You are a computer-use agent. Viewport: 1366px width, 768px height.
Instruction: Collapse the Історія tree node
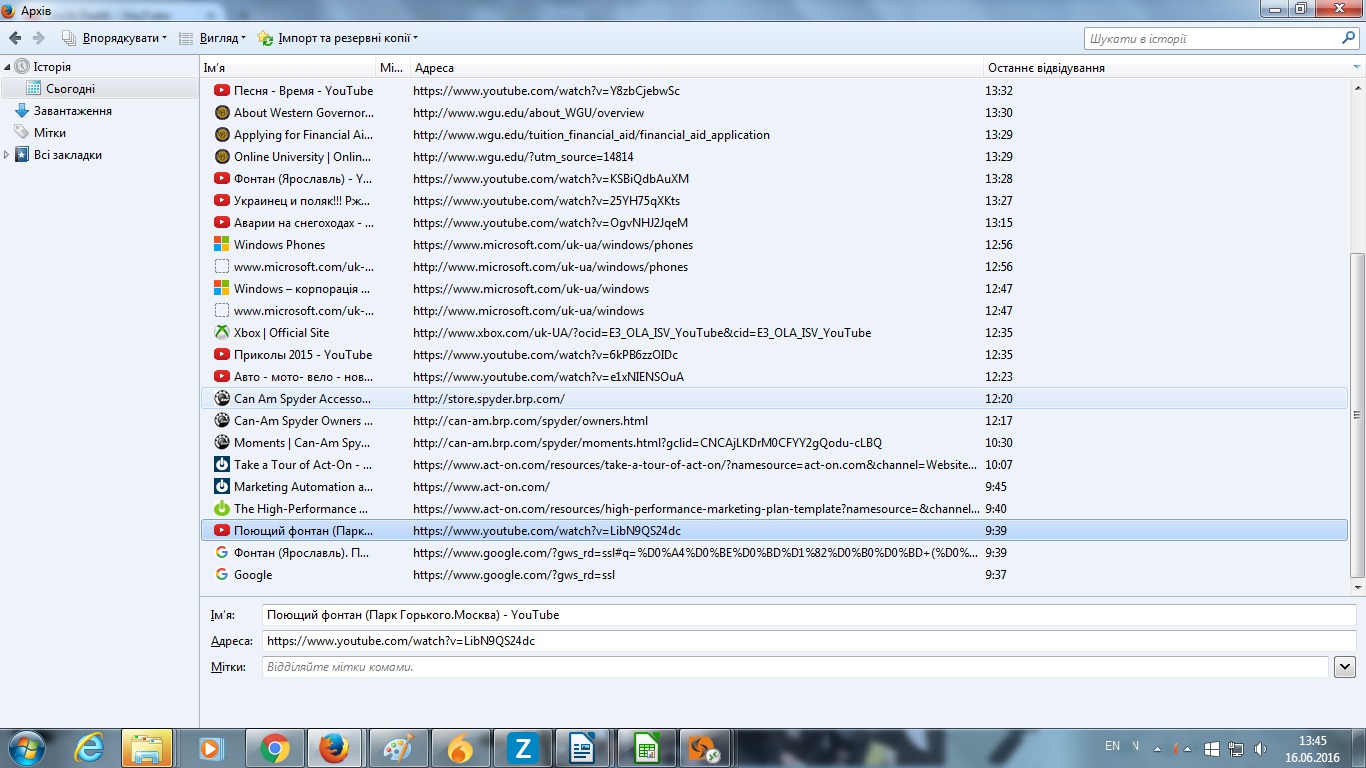click(7, 67)
